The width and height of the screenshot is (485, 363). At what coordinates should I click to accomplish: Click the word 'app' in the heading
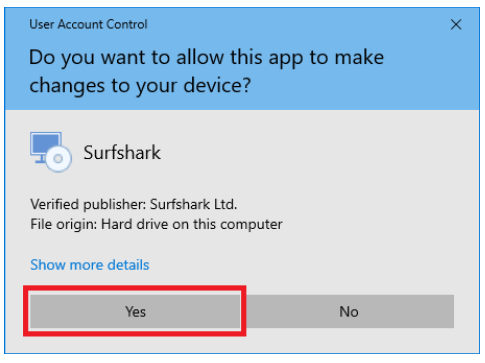[286, 59]
